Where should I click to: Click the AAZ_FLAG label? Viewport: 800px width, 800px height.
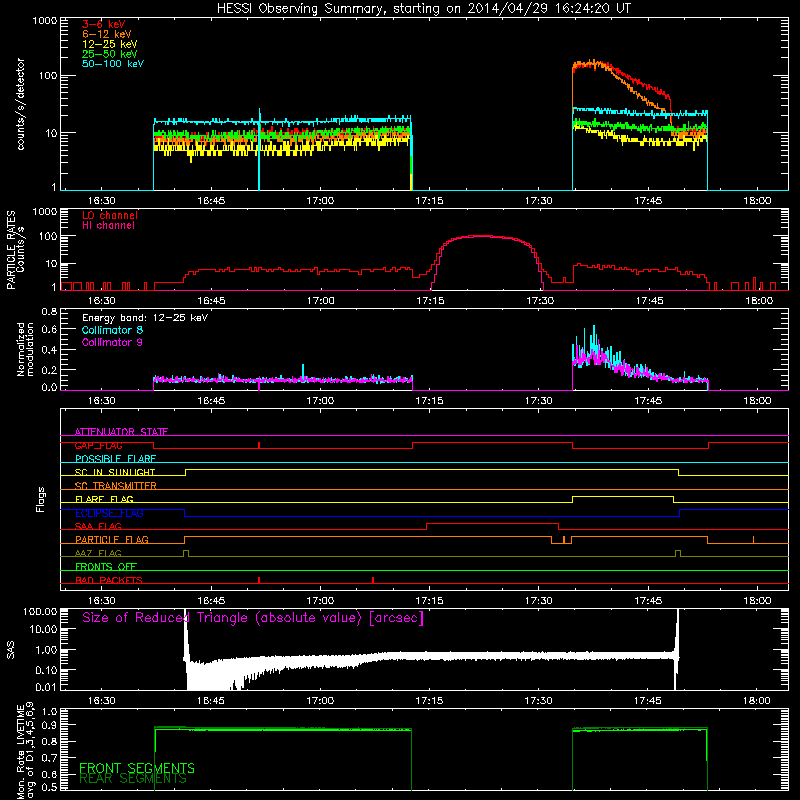[x=98, y=553]
